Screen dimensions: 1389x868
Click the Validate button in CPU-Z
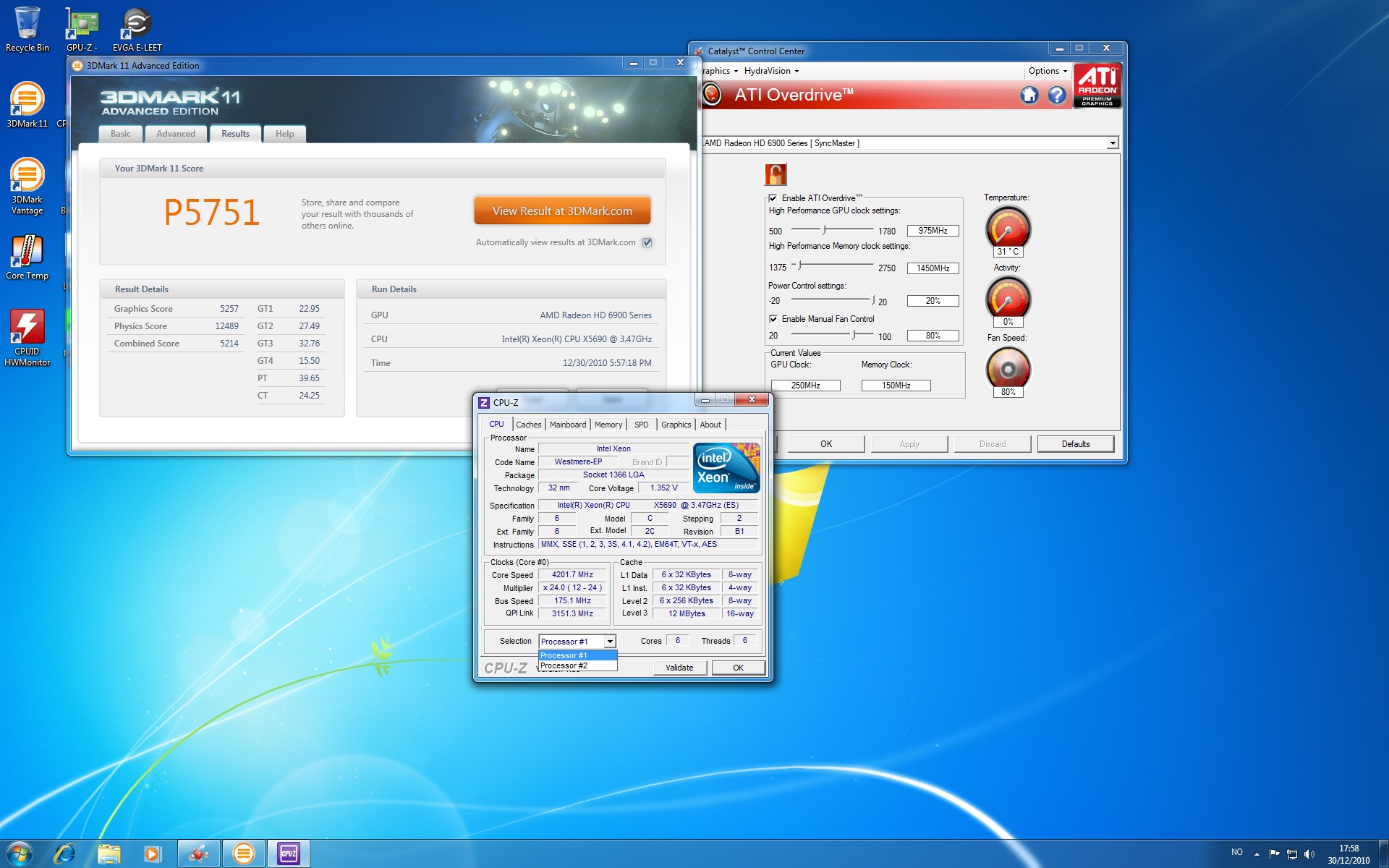679,668
